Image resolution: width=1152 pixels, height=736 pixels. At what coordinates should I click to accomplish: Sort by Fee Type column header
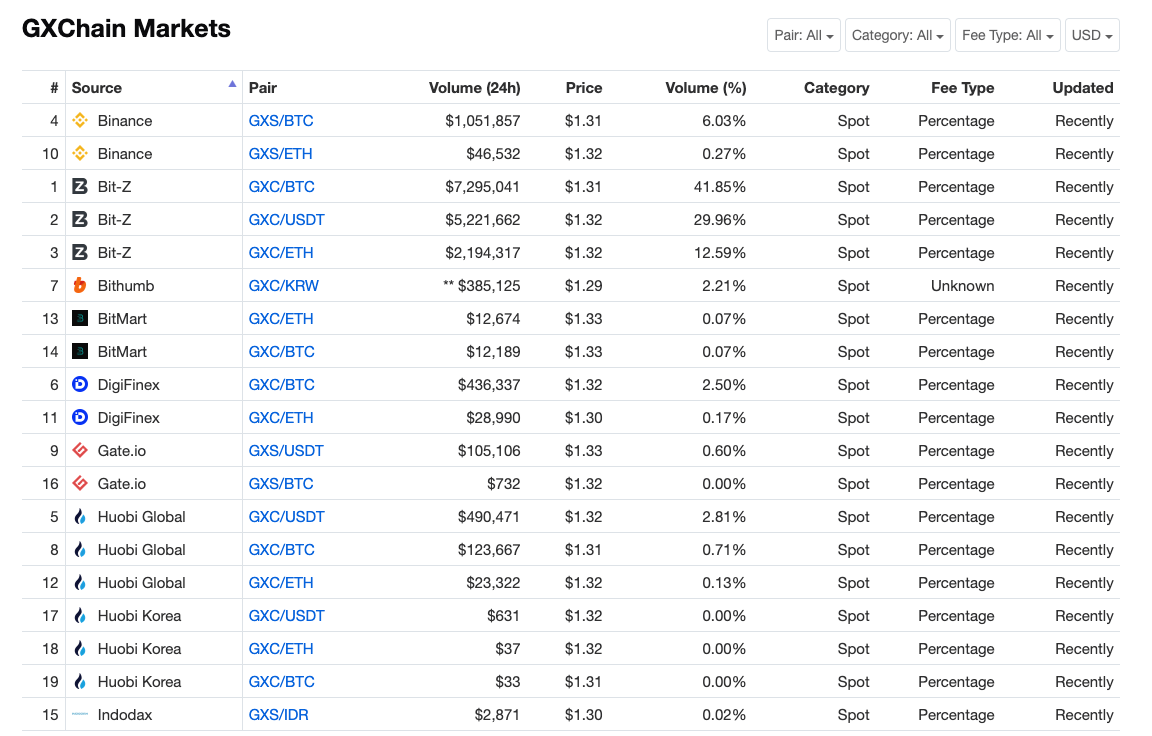click(962, 88)
